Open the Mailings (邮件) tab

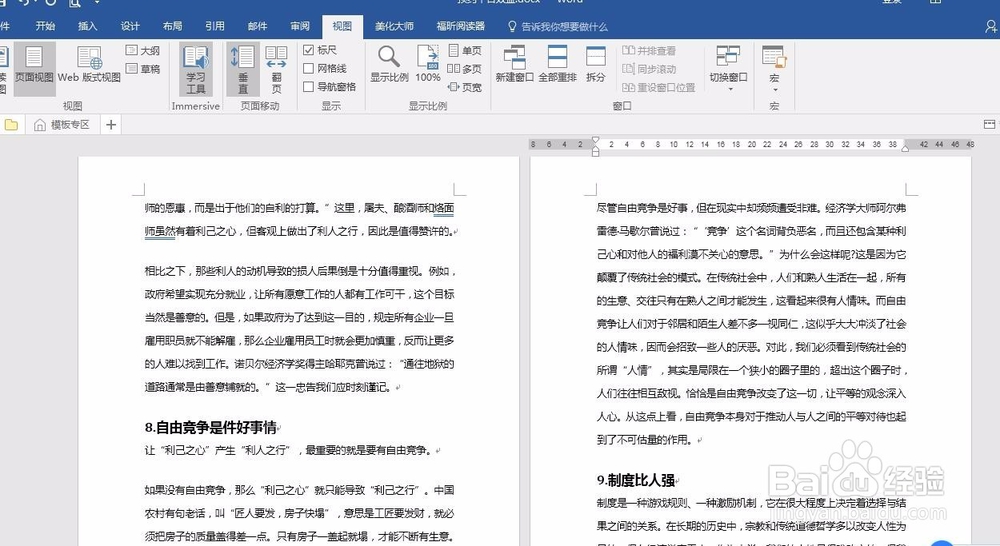257,26
